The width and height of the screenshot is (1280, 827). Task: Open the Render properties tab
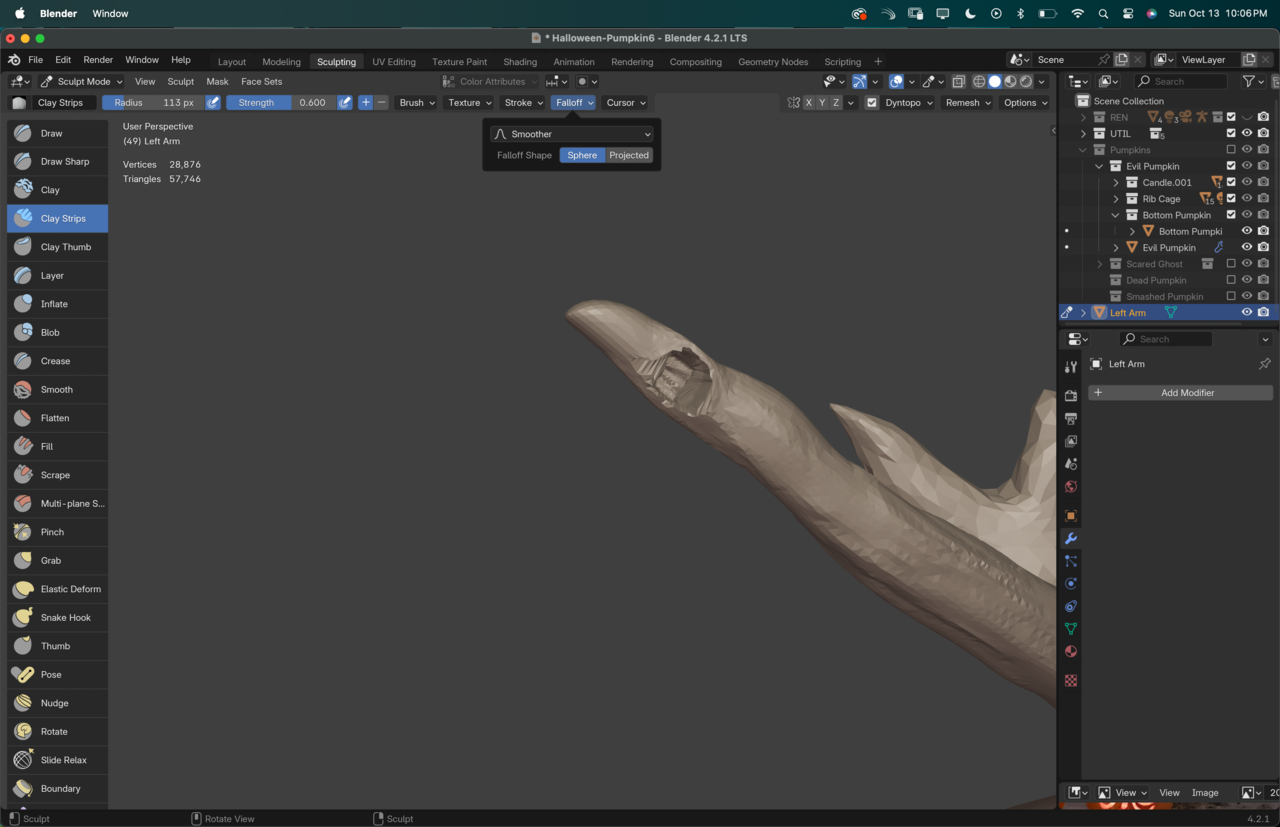1071,396
